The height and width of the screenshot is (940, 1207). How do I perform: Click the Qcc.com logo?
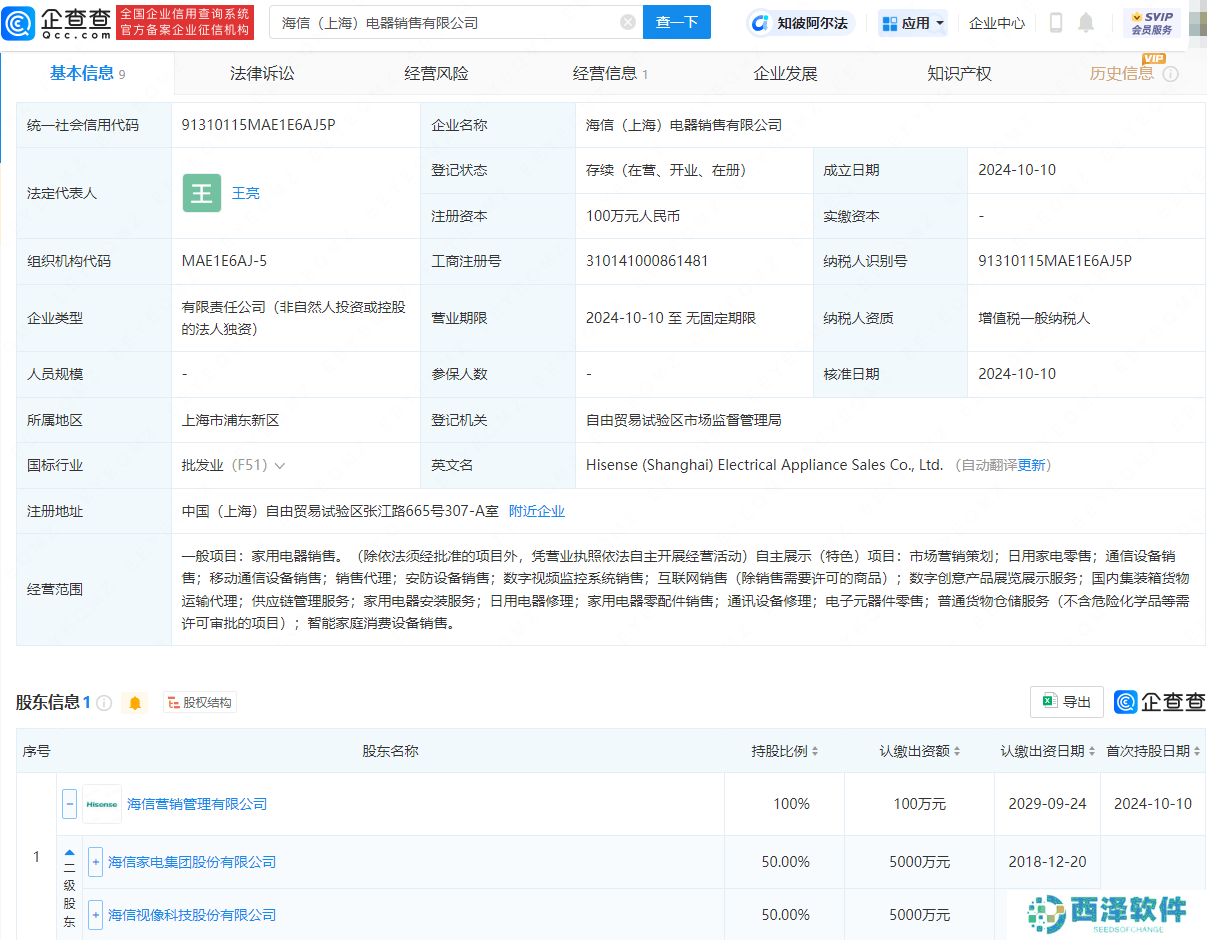57,22
